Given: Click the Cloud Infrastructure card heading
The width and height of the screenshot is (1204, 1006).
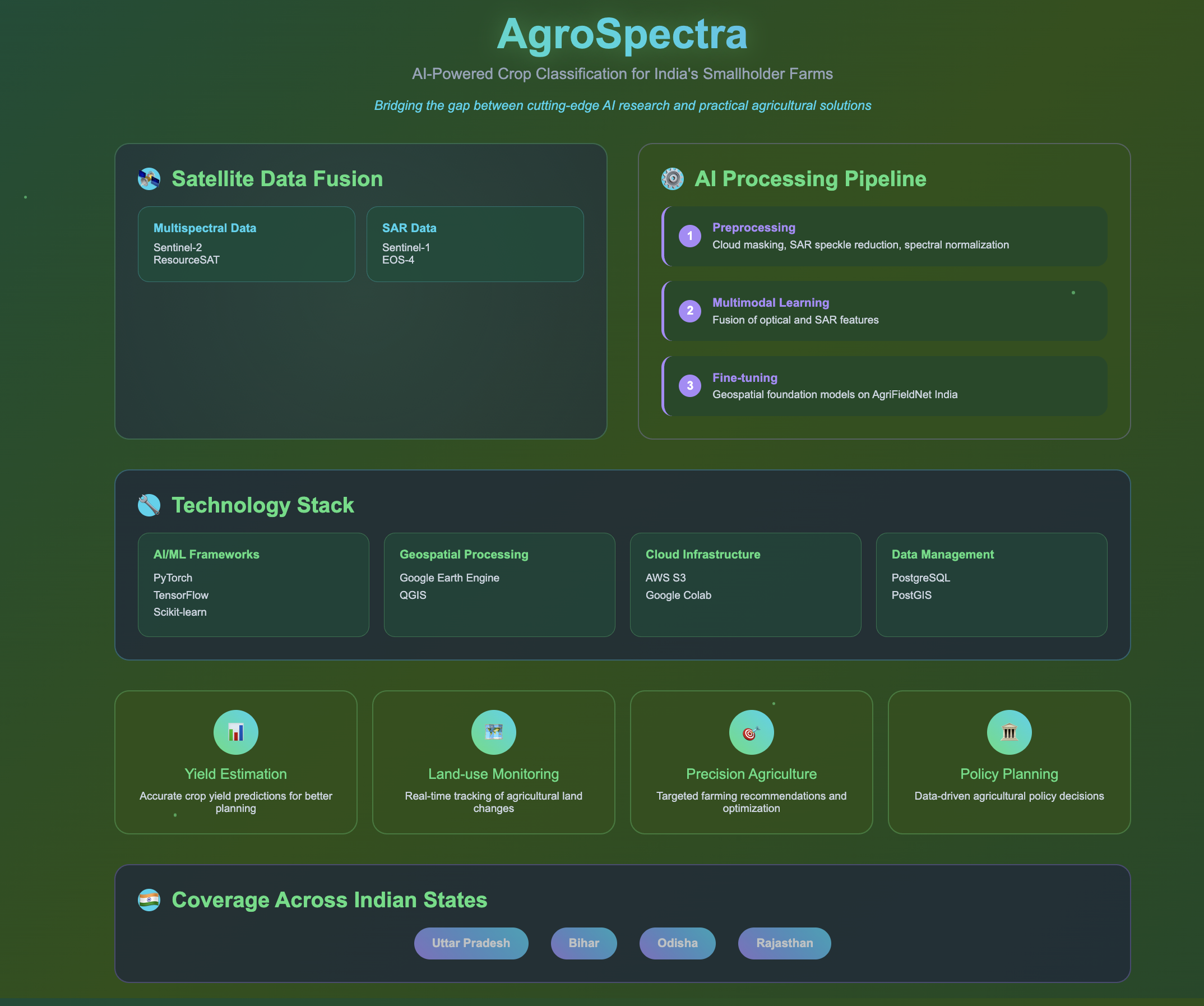Looking at the screenshot, I should coord(703,555).
